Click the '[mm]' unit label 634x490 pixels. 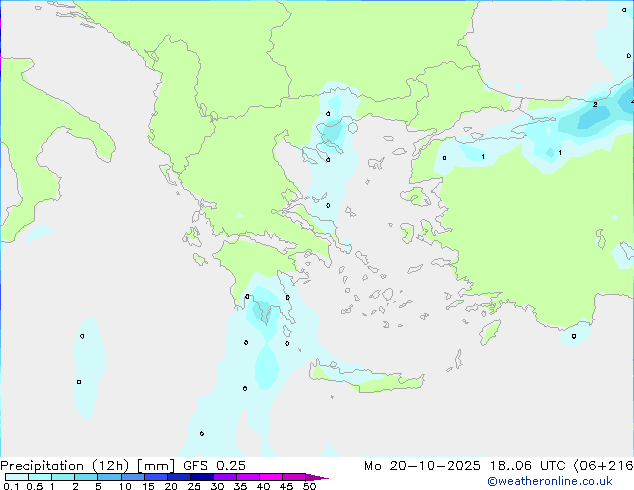156,466
